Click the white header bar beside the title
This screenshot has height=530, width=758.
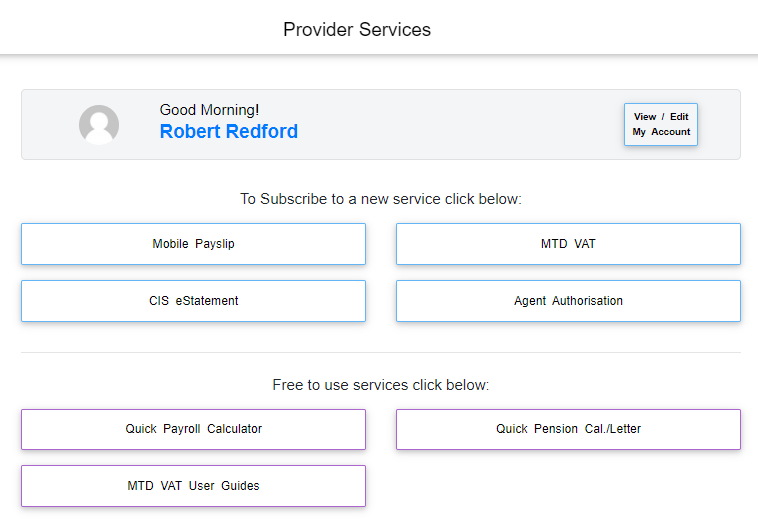click(600, 28)
